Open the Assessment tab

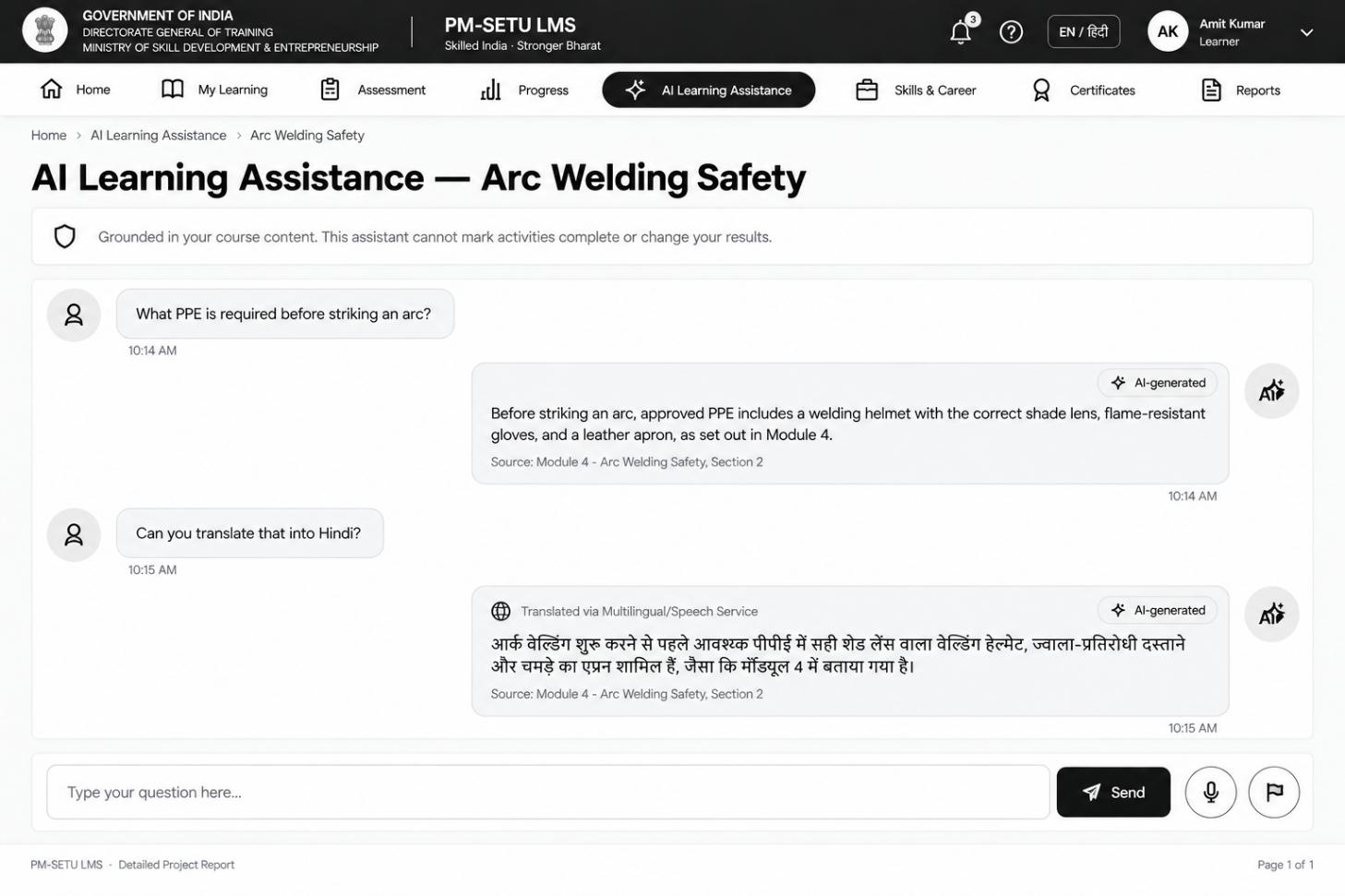[x=373, y=90]
